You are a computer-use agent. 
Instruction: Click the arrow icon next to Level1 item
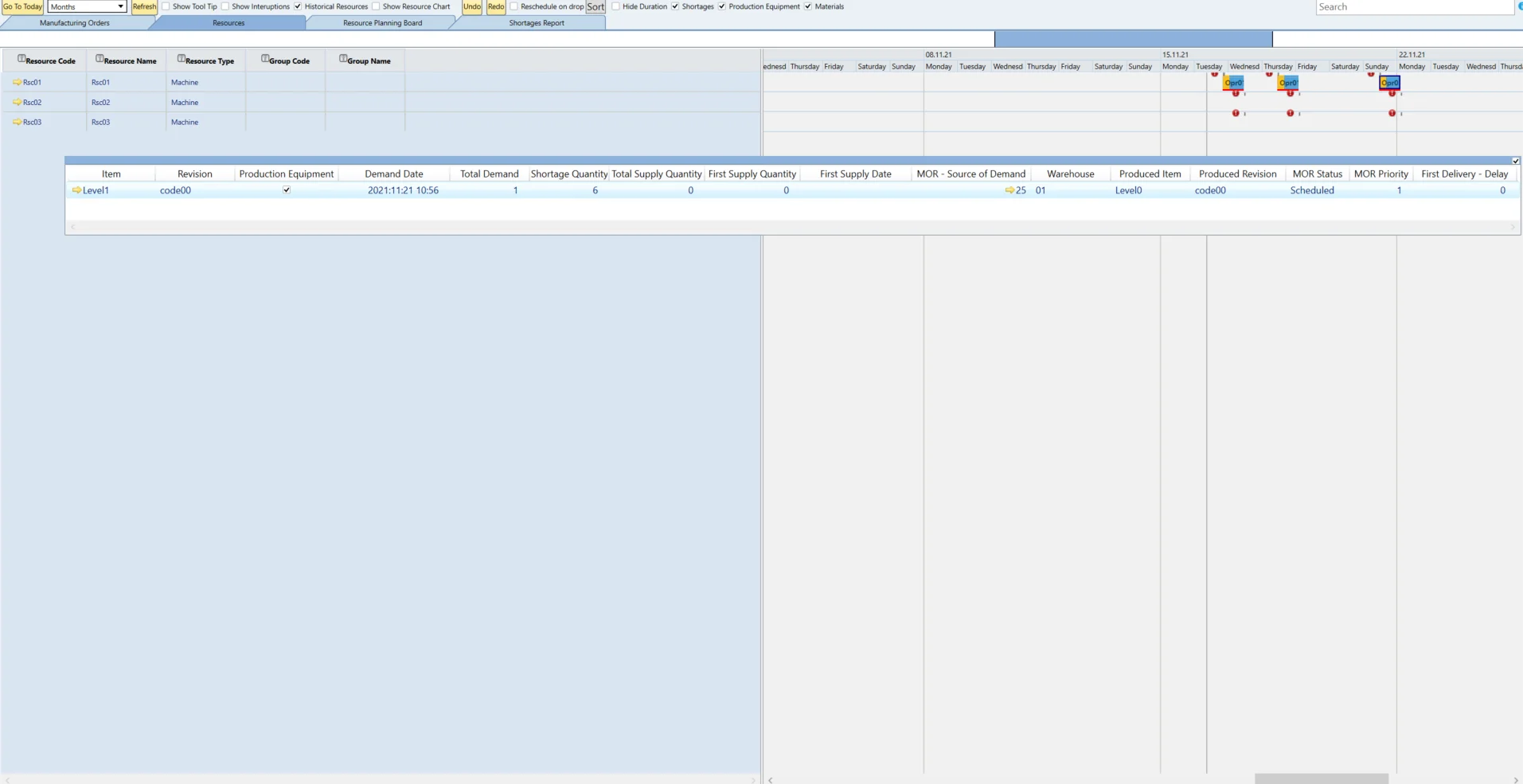pyautogui.click(x=76, y=190)
